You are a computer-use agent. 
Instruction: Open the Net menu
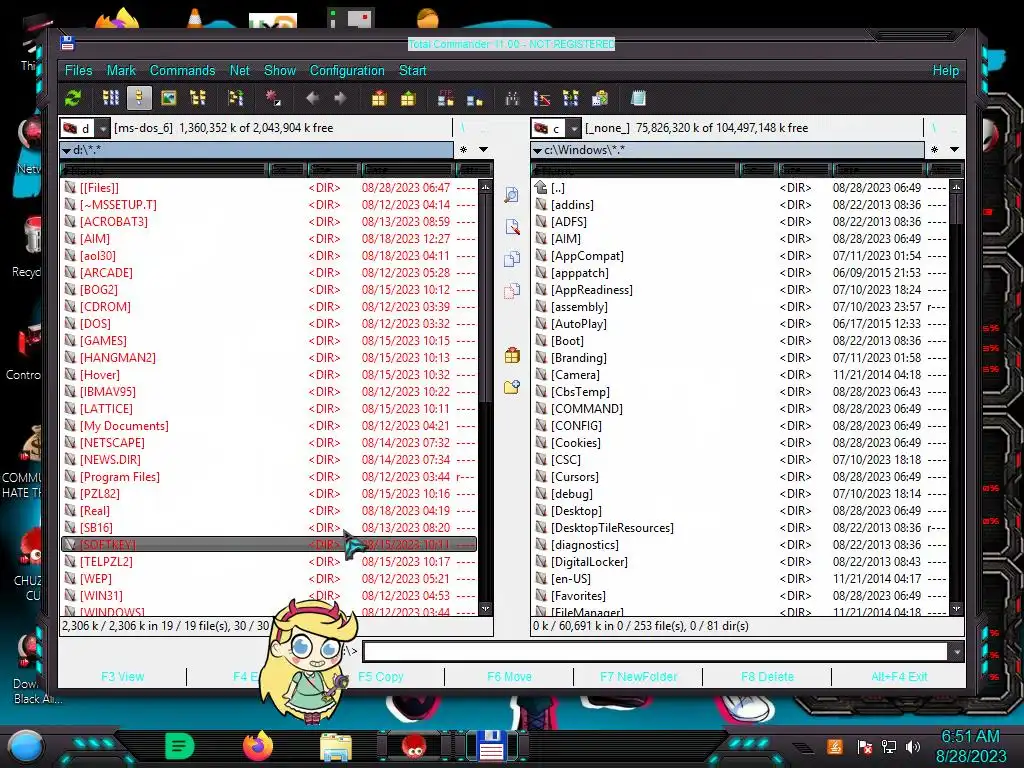tap(240, 71)
